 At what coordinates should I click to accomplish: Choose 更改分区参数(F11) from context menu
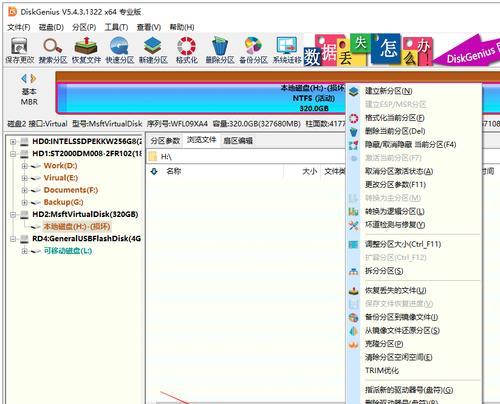click(395, 185)
